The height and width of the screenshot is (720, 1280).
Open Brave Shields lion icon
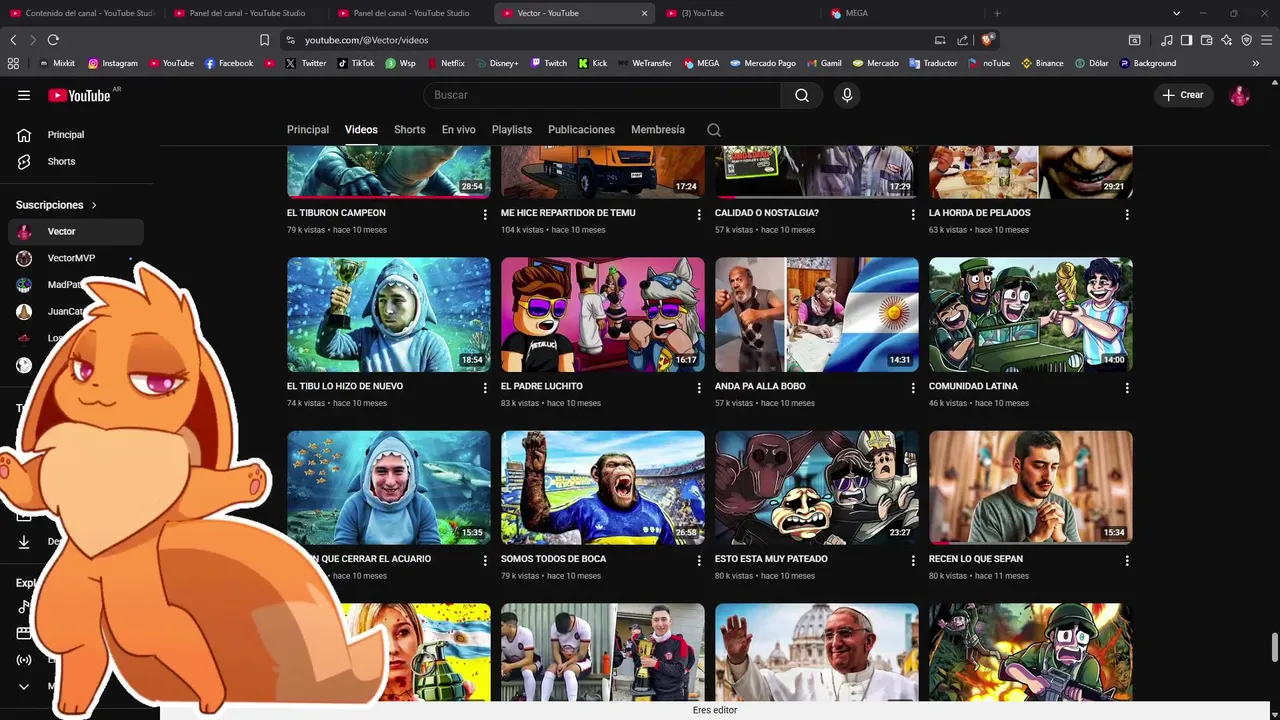986,40
